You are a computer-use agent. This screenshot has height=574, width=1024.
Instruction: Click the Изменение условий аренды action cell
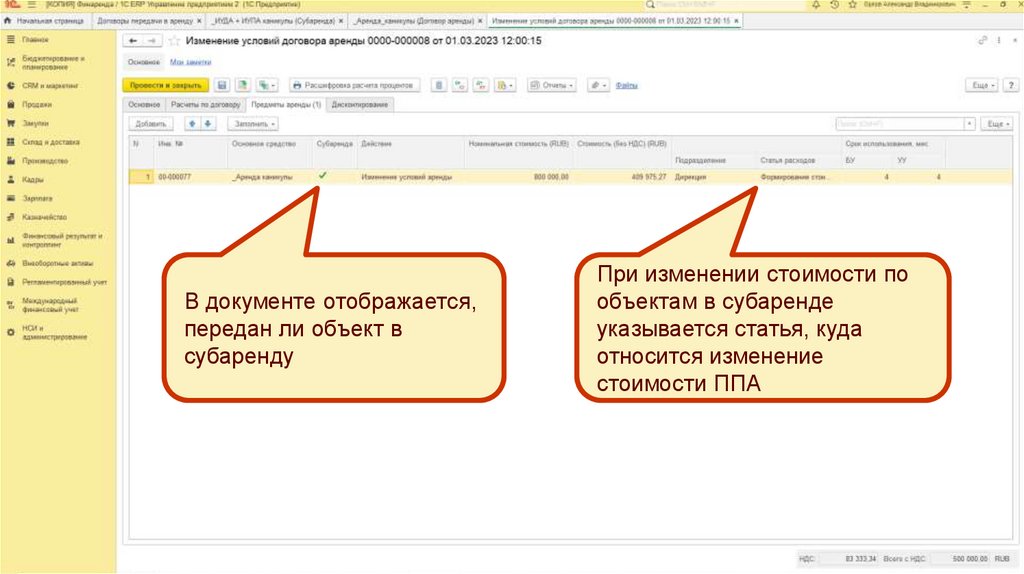(x=411, y=177)
